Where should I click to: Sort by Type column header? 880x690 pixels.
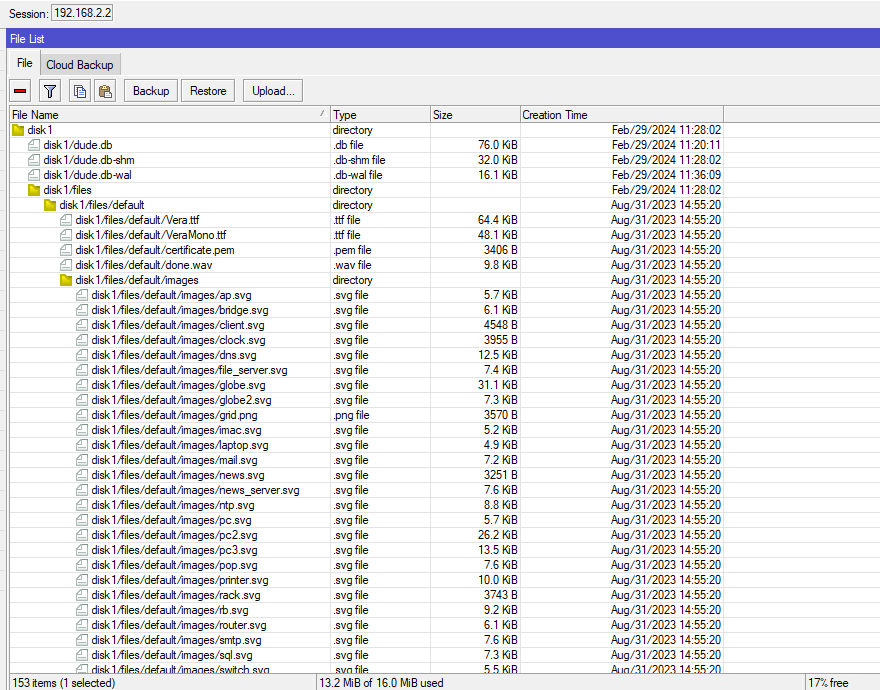381,115
